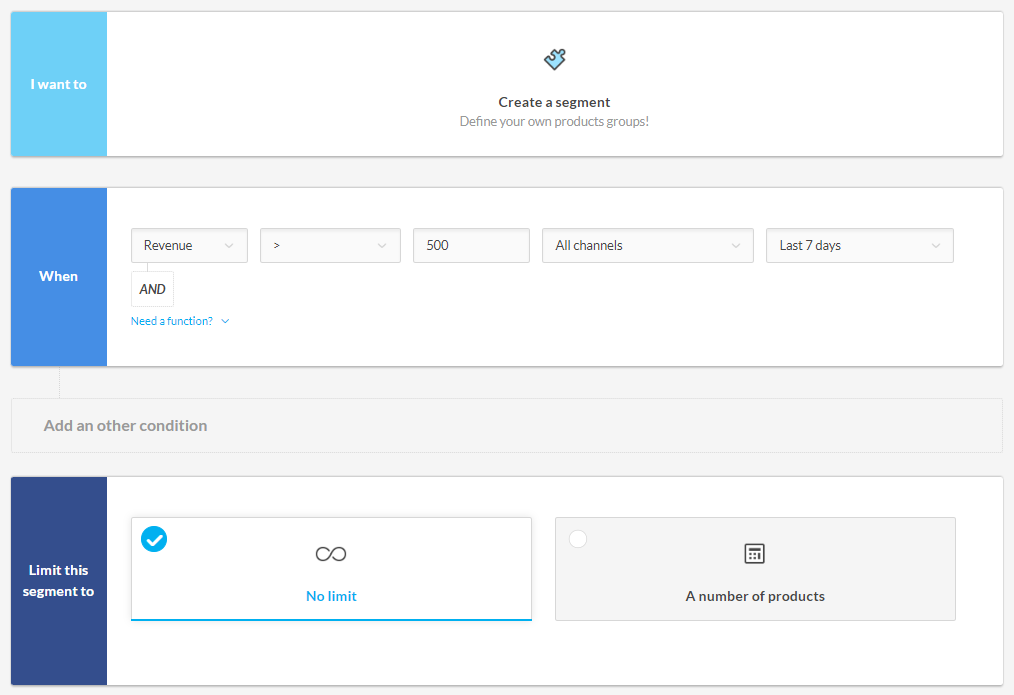Click Add an other condition
The image size is (1014, 695).
(126, 425)
